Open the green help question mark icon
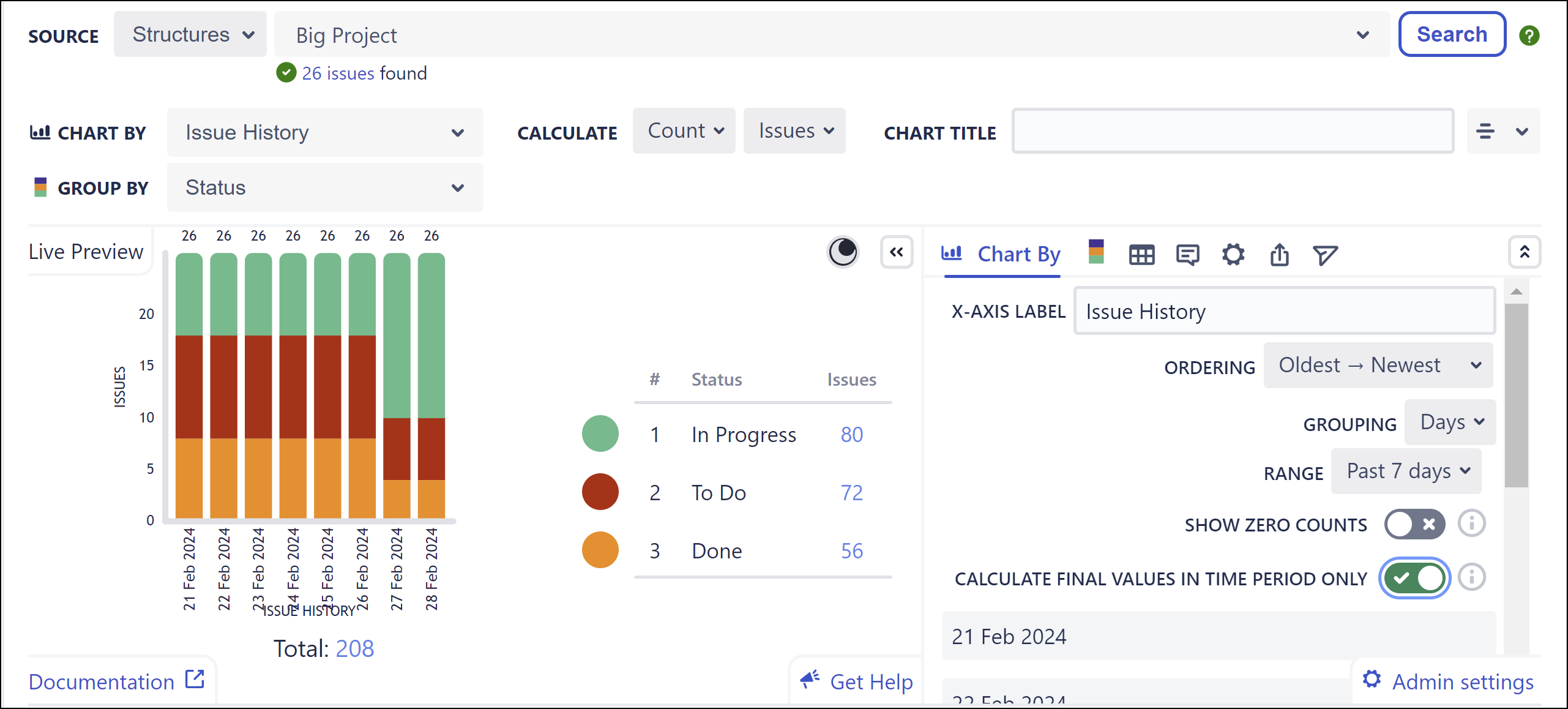 pyautogui.click(x=1529, y=35)
